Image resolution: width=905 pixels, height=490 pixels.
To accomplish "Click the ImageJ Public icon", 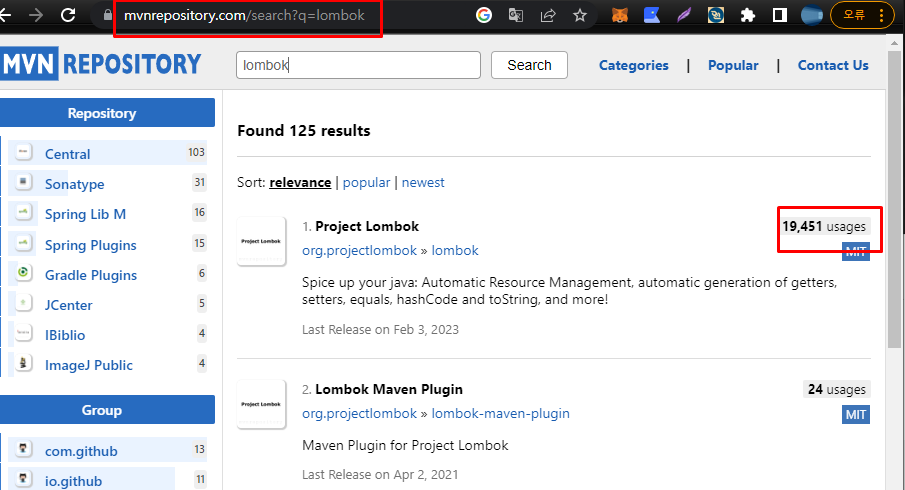I will (23, 363).
